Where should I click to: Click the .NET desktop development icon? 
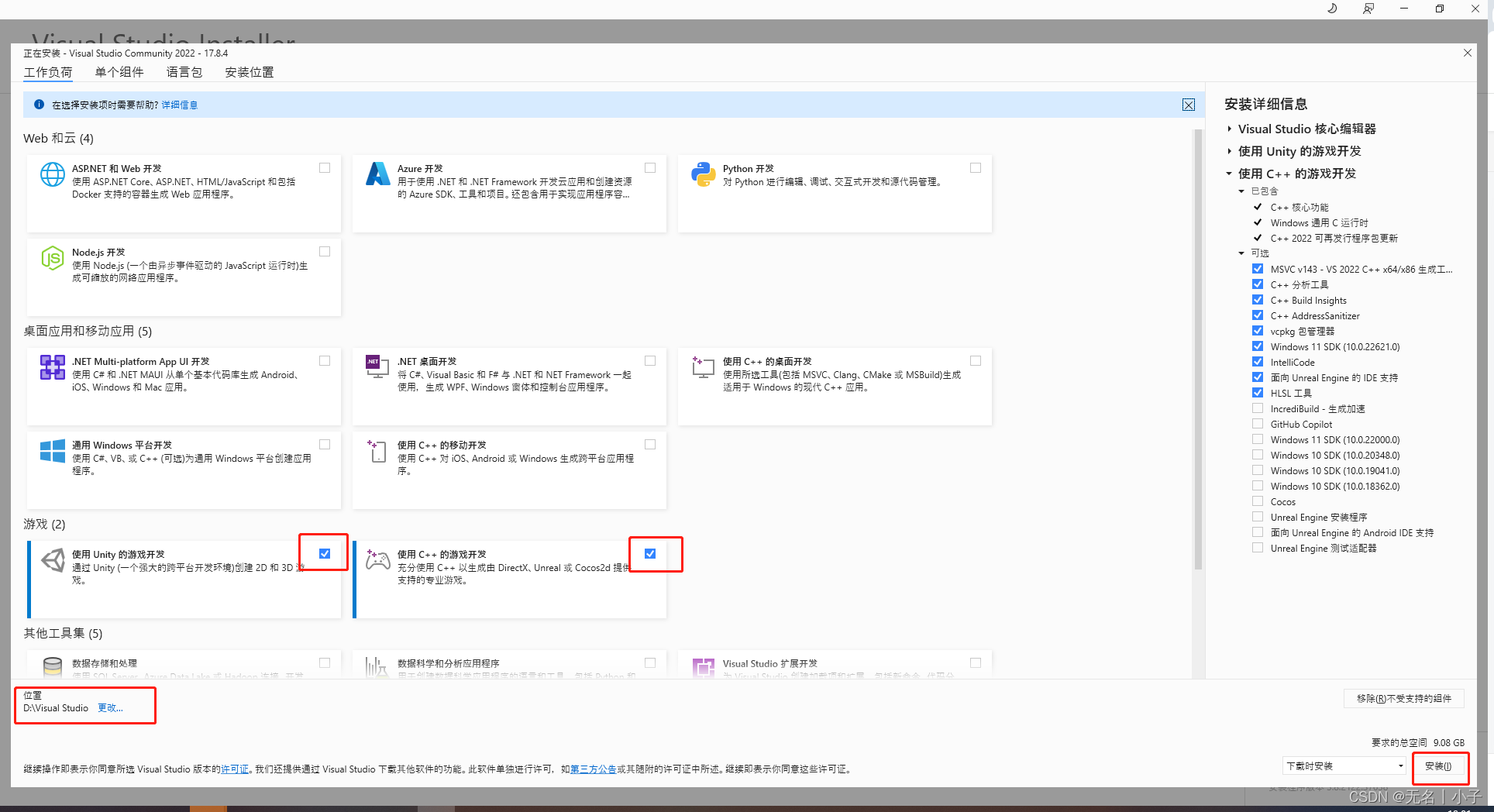coord(378,367)
